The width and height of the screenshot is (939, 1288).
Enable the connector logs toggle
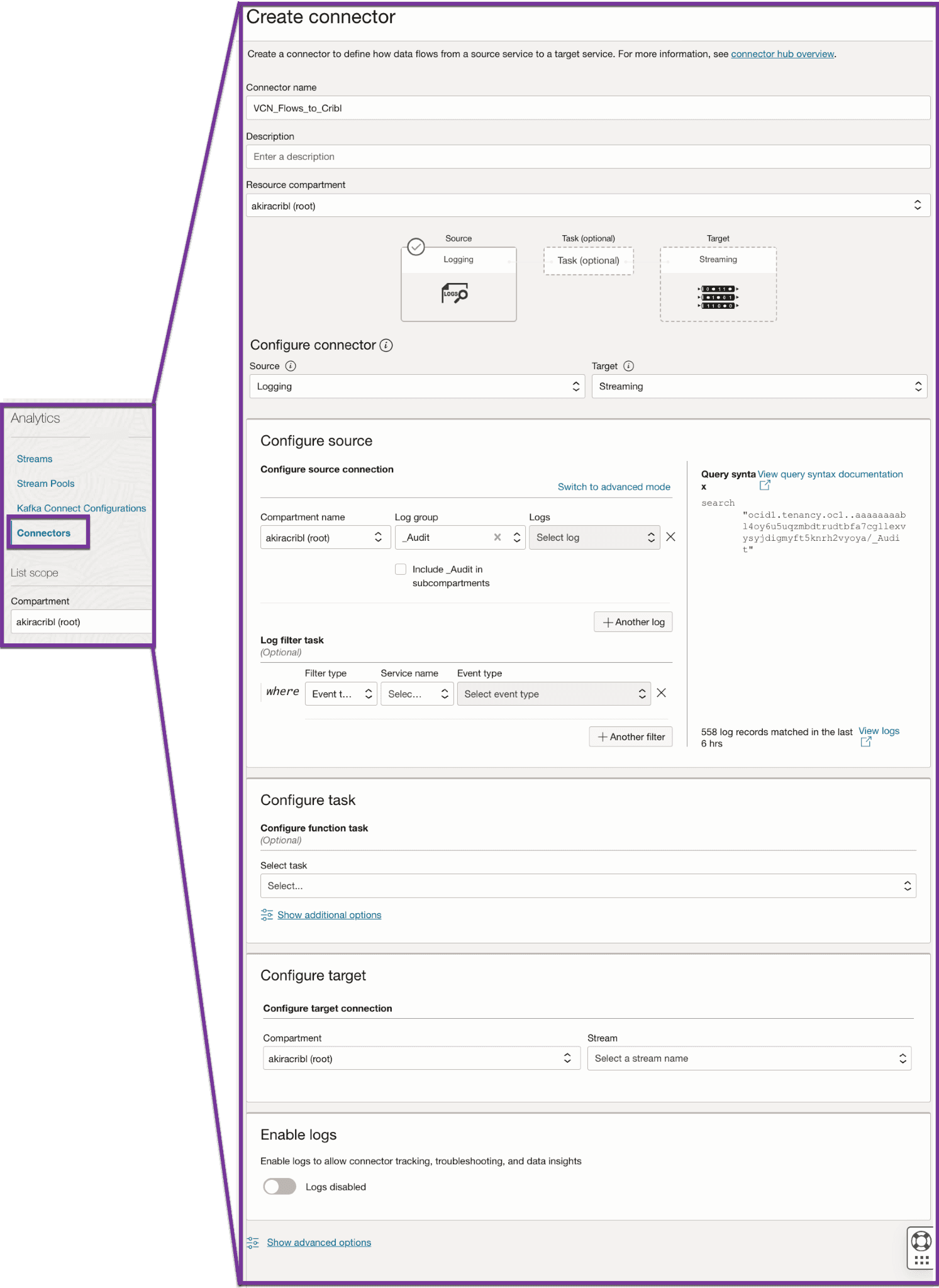(280, 1187)
